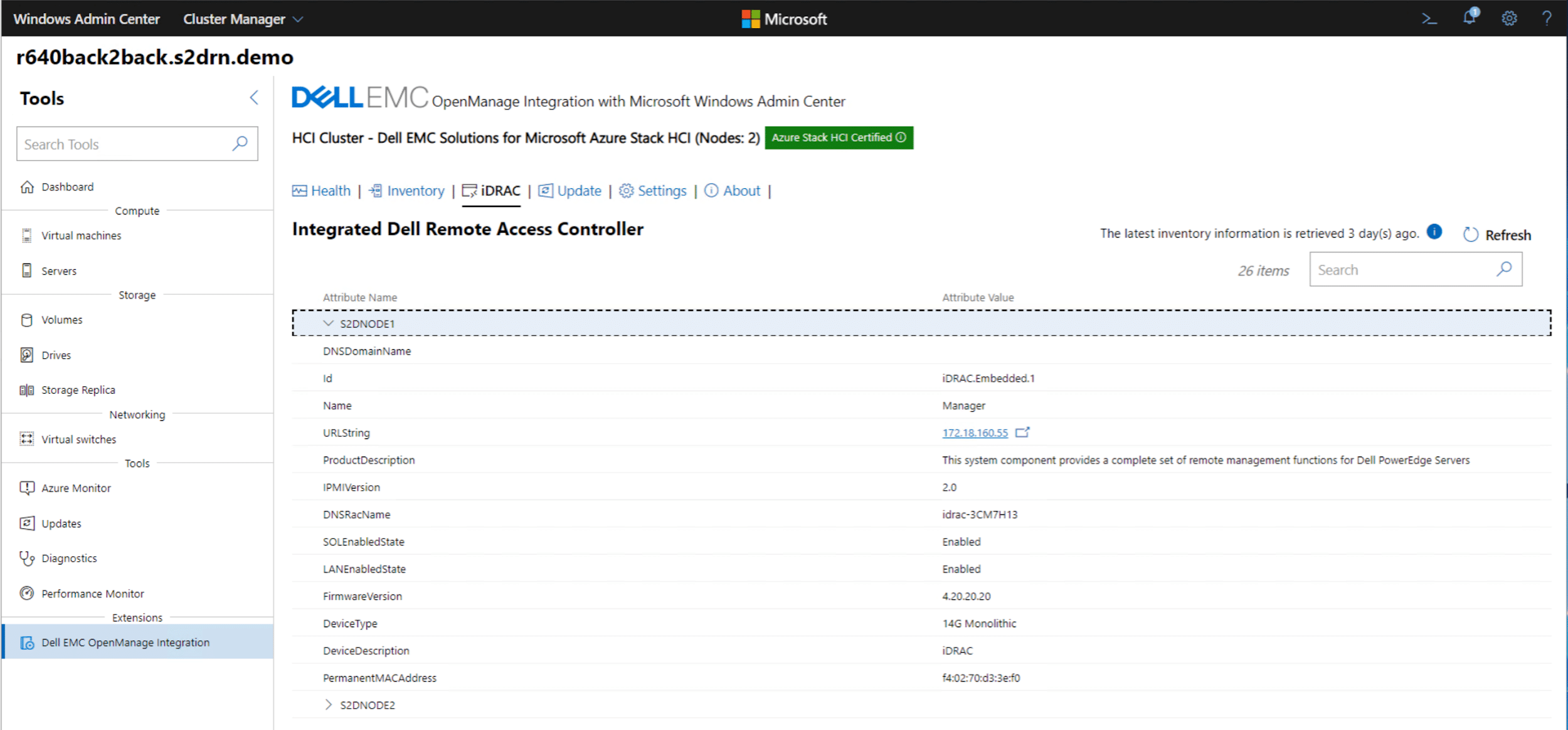This screenshot has height=730, width=1568.
Task: Expand the S2DNODE2 row
Action: pos(328,705)
